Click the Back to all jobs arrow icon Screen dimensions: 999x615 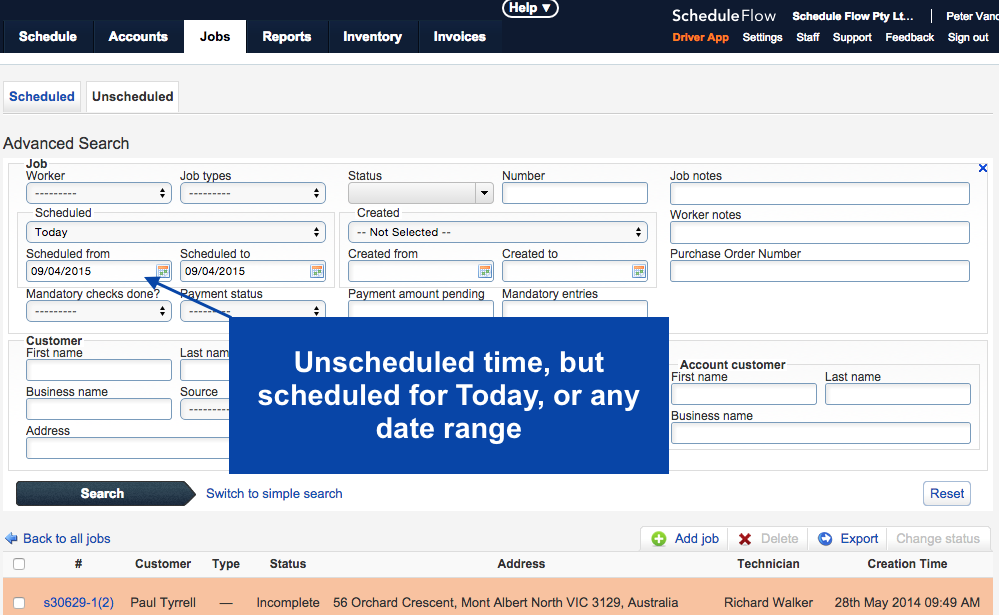11,539
